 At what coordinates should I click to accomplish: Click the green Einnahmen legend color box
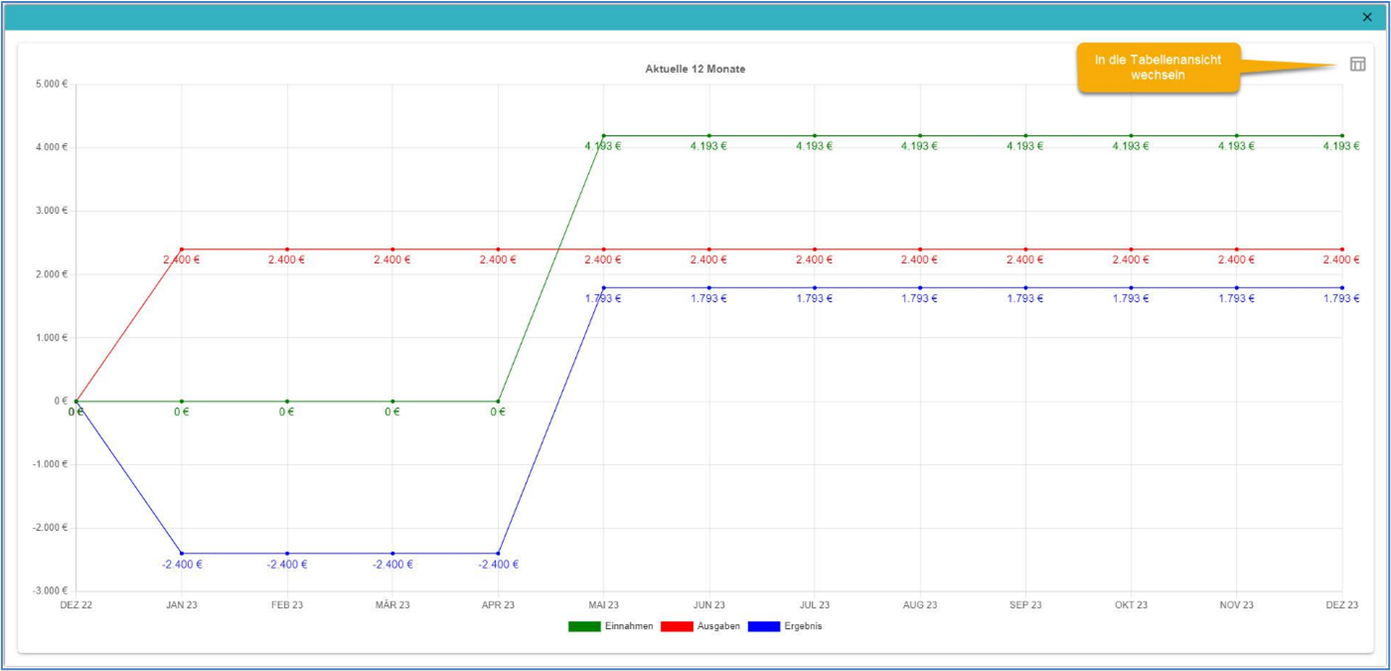click(584, 627)
